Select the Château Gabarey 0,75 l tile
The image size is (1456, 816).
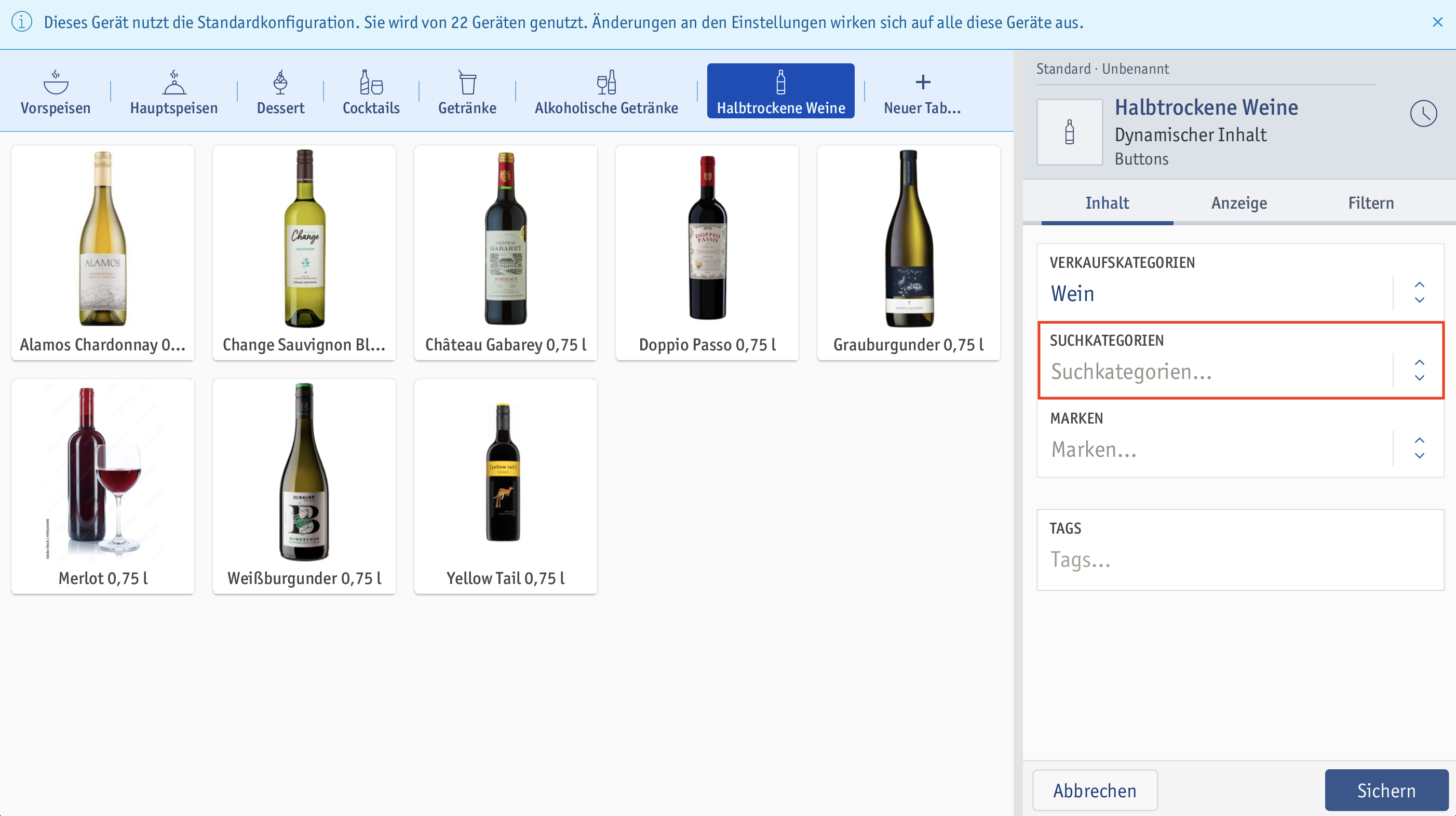pyautogui.click(x=505, y=253)
